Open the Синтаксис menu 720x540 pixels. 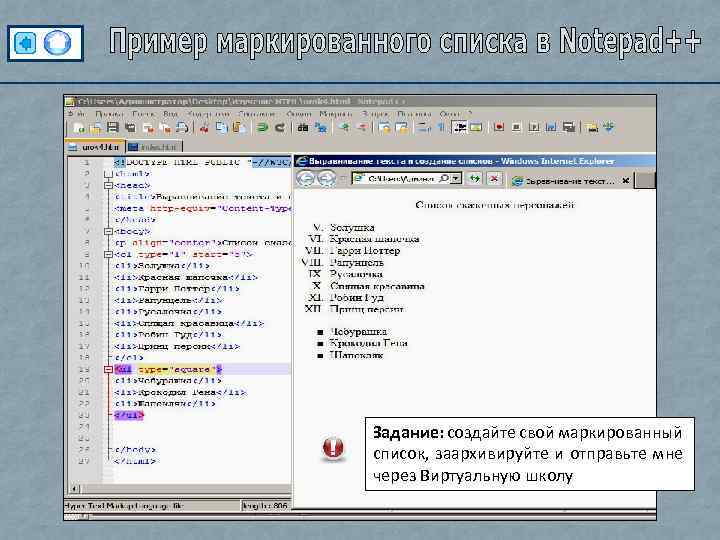click(257, 113)
